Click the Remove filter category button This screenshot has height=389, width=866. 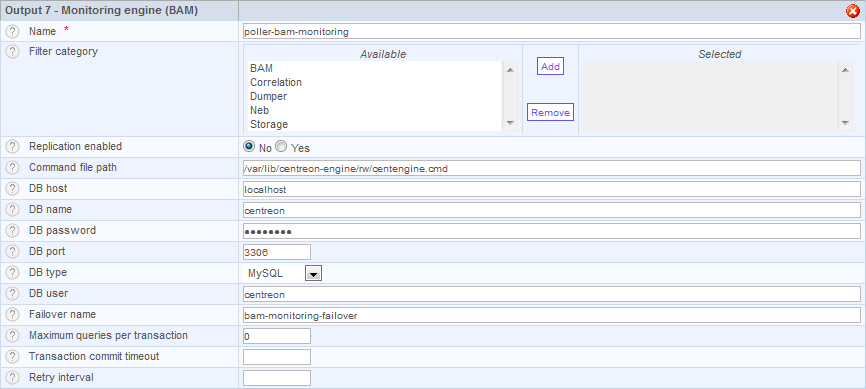pos(550,112)
